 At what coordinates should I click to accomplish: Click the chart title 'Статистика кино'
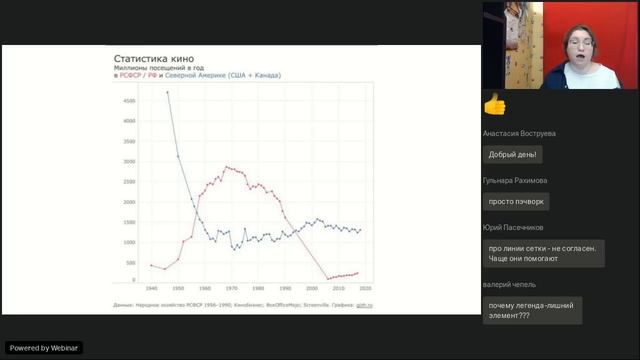click(154, 58)
